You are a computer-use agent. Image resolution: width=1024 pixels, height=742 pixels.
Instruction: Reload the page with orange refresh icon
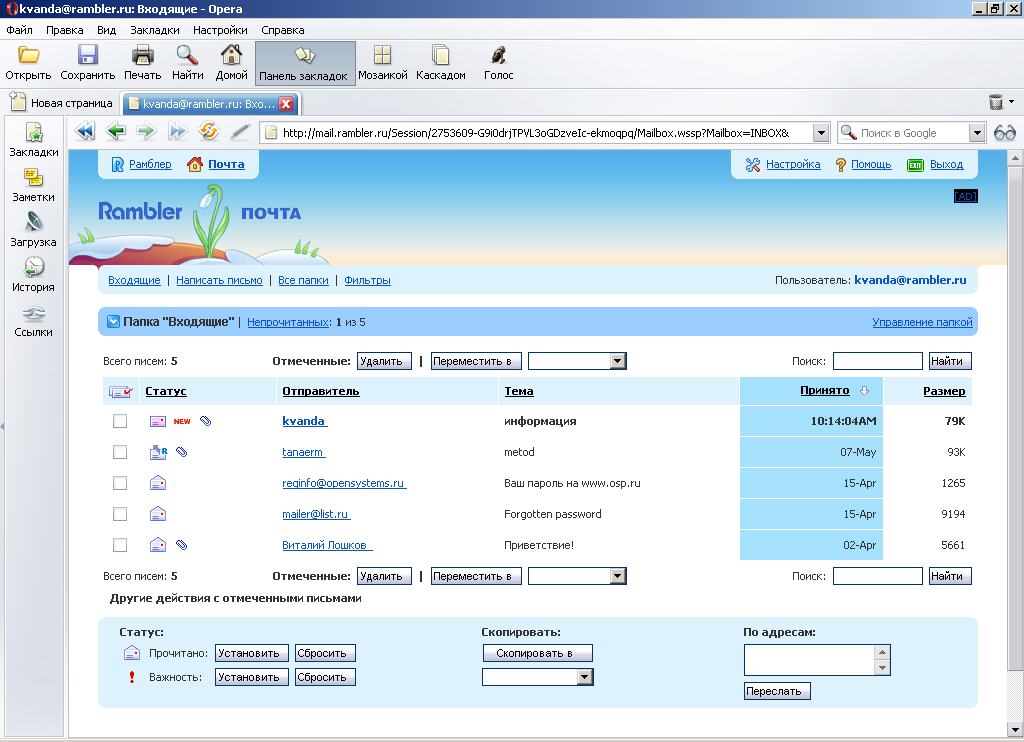coord(208,131)
